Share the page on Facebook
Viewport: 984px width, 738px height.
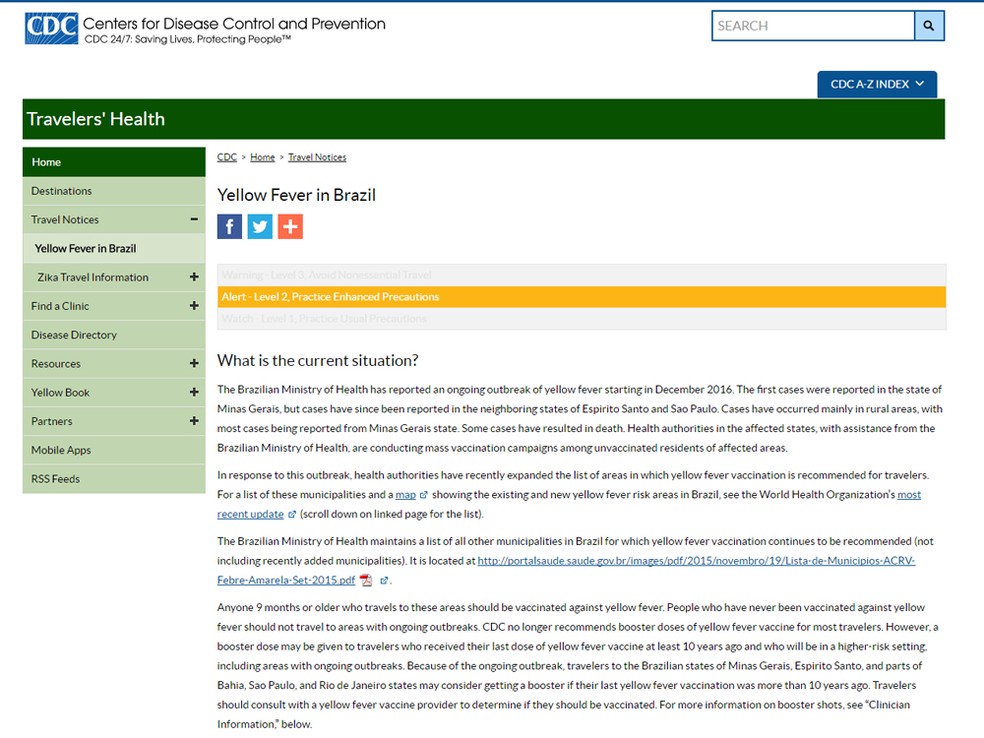(229, 226)
